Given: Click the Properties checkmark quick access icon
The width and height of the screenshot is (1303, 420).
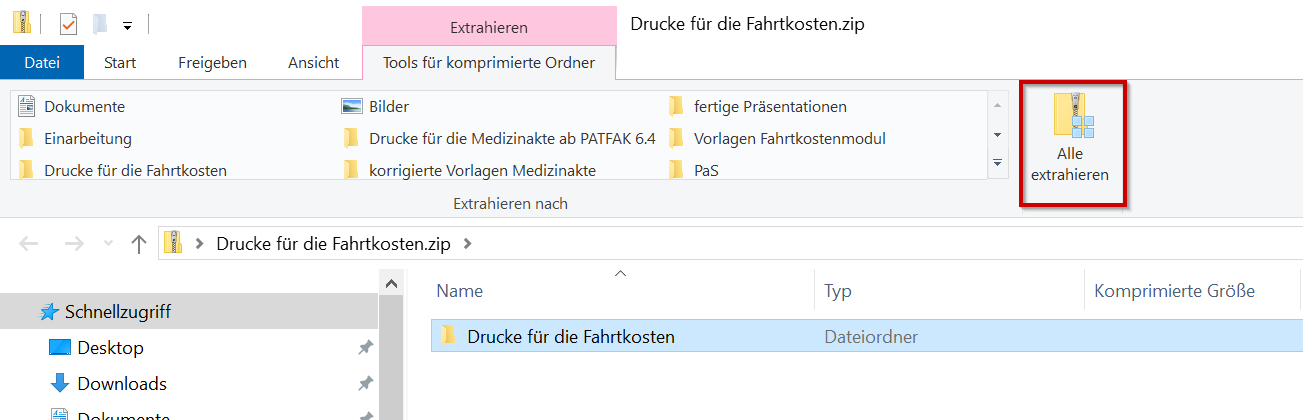Looking at the screenshot, I should pos(68,24).
